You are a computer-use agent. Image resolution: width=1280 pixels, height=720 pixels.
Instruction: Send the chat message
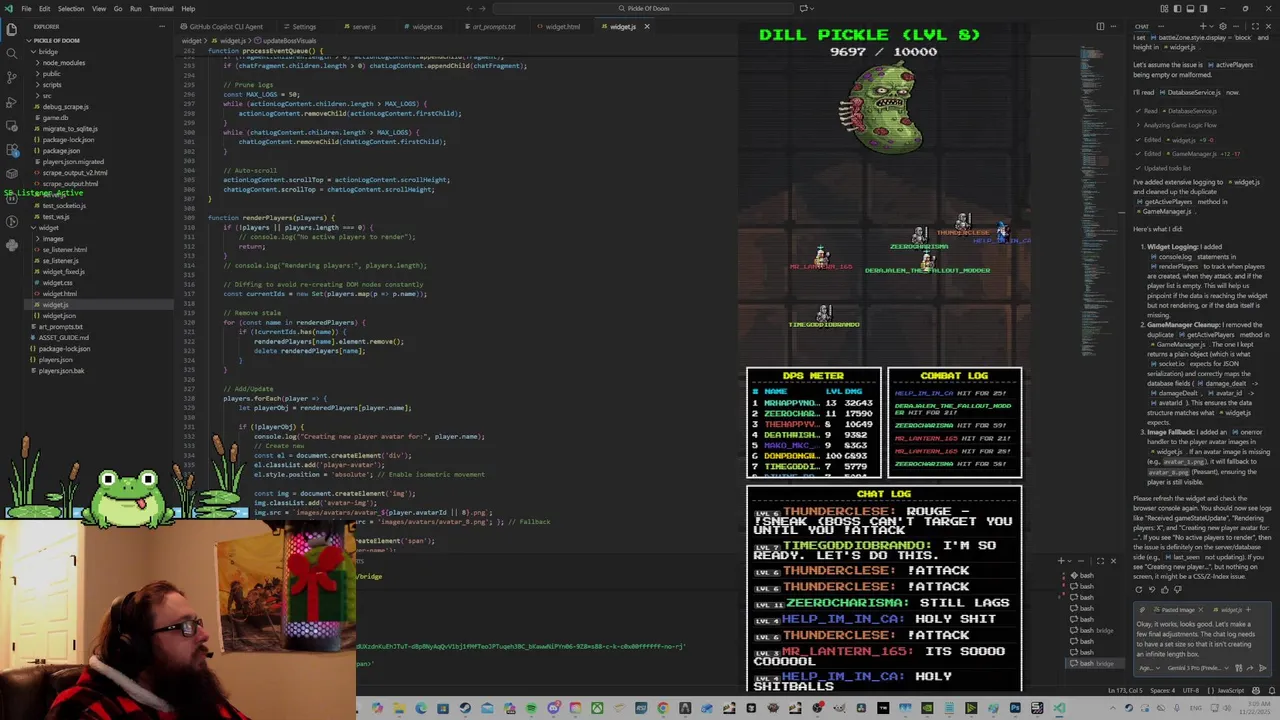[1263, 668]
